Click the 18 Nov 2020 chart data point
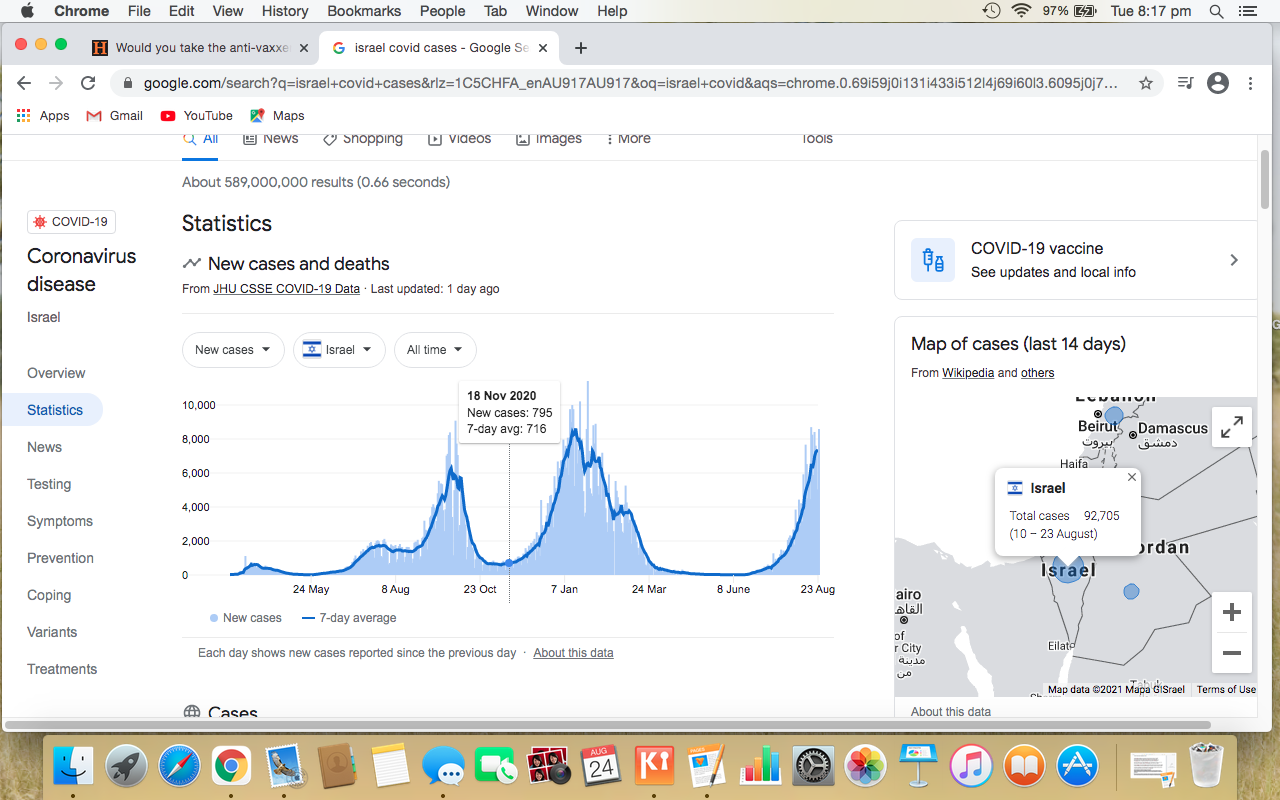The image size is (1280, 800). pos(509,563)
